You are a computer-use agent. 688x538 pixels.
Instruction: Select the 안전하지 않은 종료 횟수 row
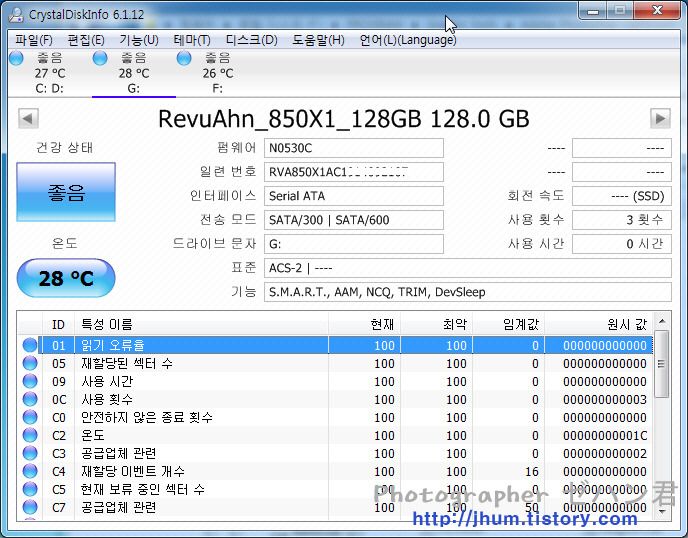(335, 417)
